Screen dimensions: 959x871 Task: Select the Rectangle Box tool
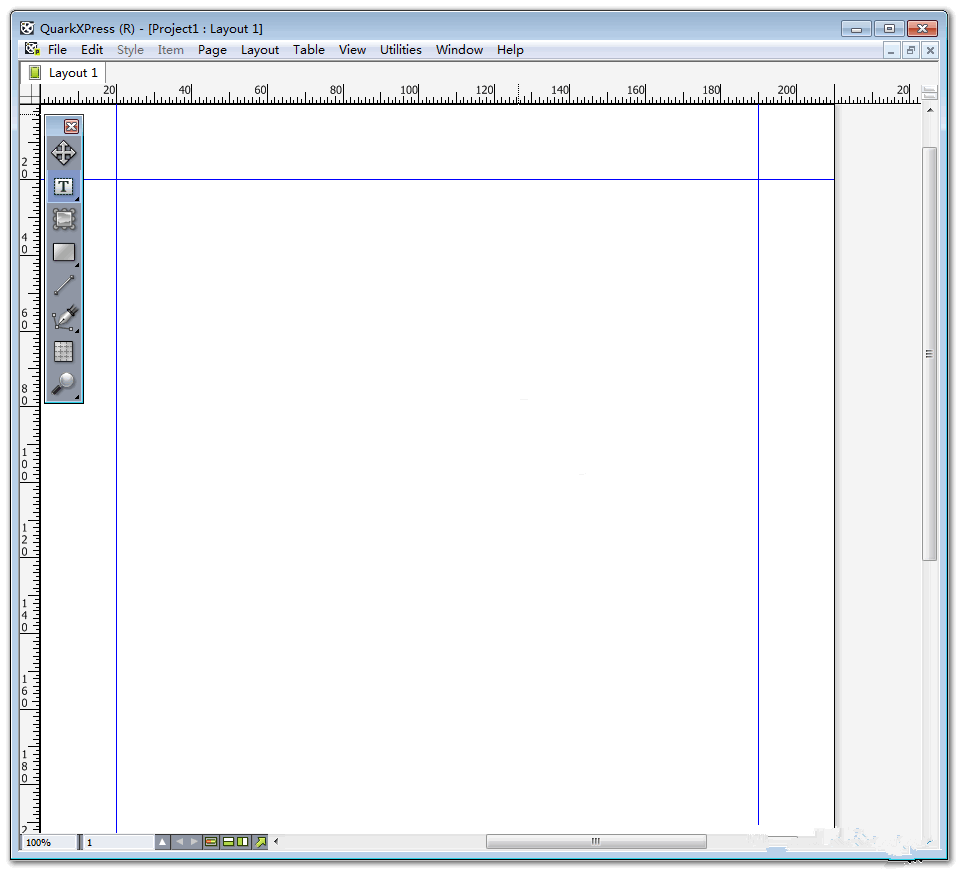64,253
